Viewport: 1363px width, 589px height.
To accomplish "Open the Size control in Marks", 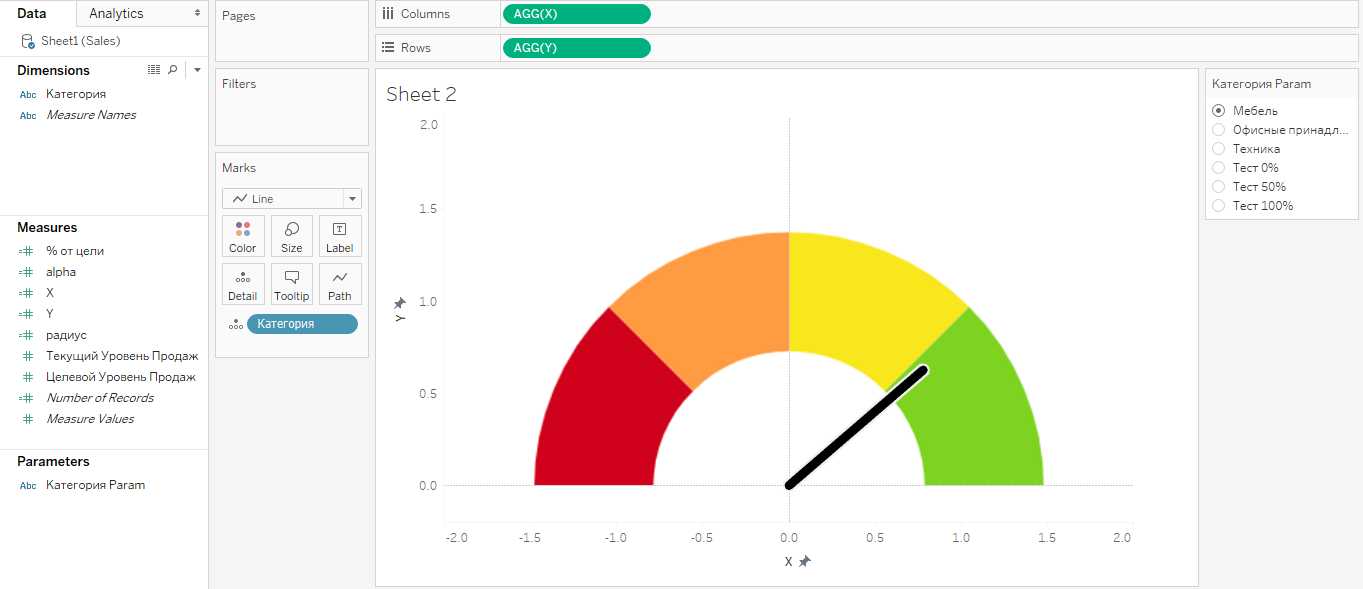I will coord(291,236).
